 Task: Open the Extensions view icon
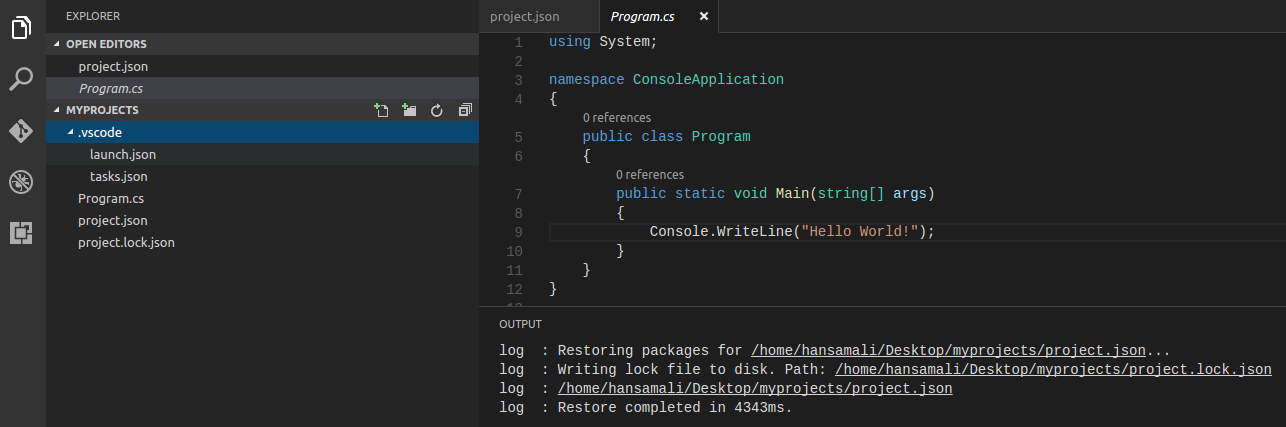coord(22,233)
